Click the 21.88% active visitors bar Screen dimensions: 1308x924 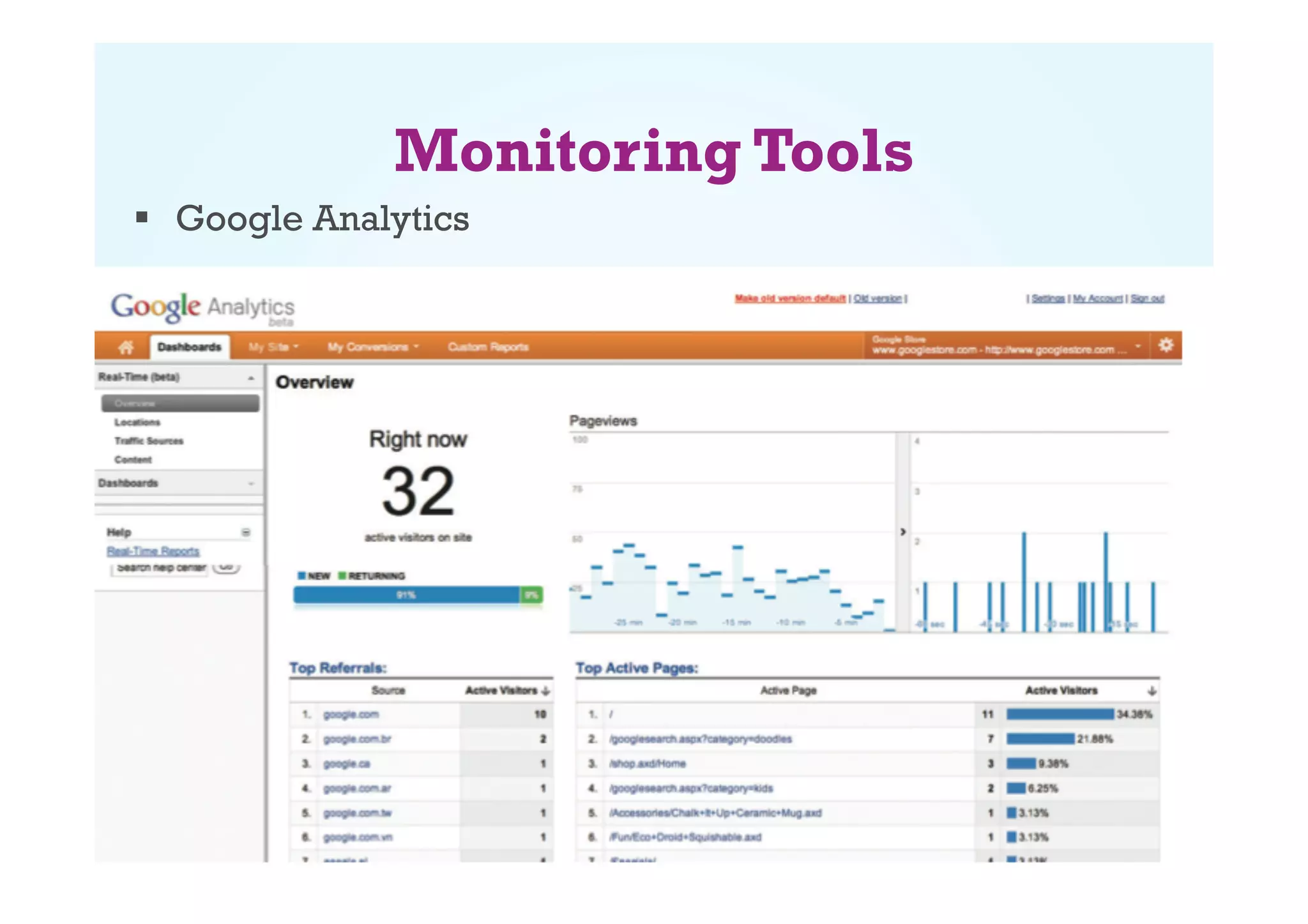1040,739
